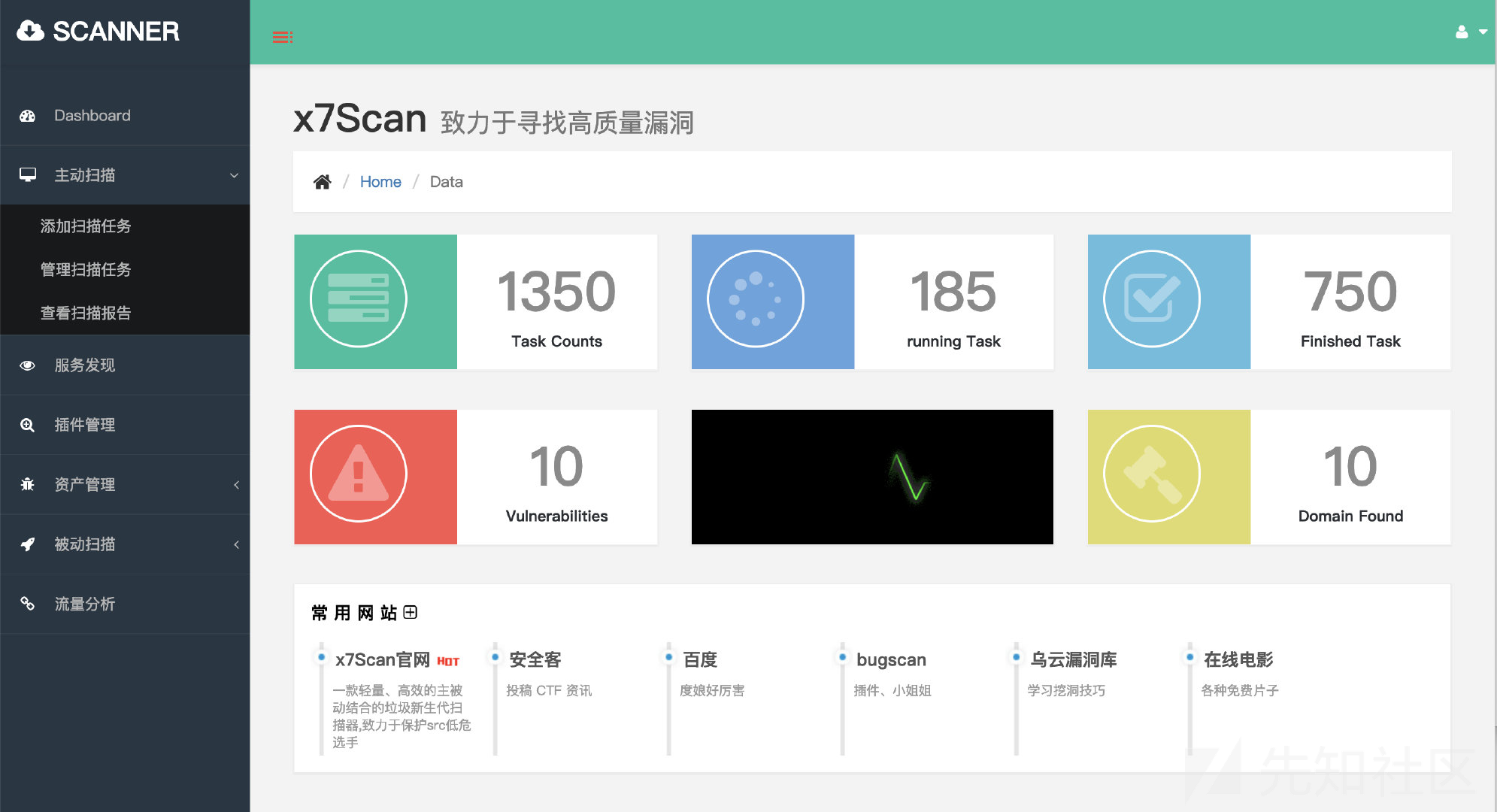This screenshot has height=812, width=1497.
Task: Expand the 被动扫描 chevron
Action: click(236, 544)
